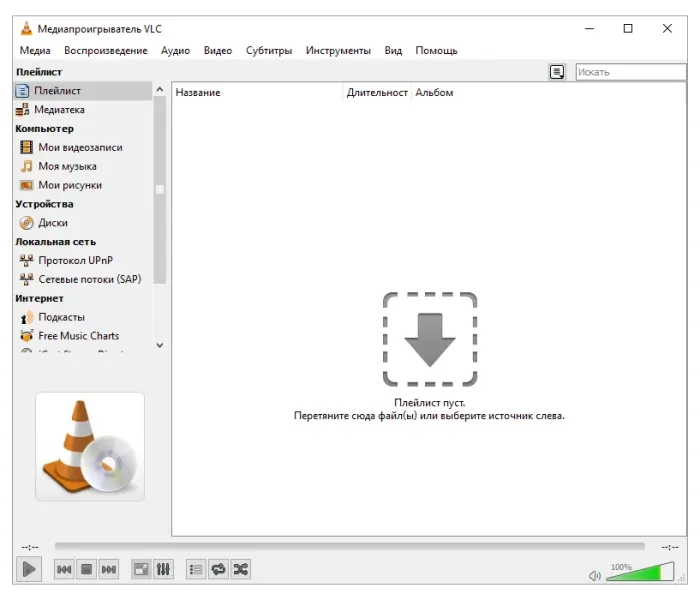The image size is (700, 600).
Task: Click the film strip icon of Мои видеозаписи
Action: click(x=27, y=147)
